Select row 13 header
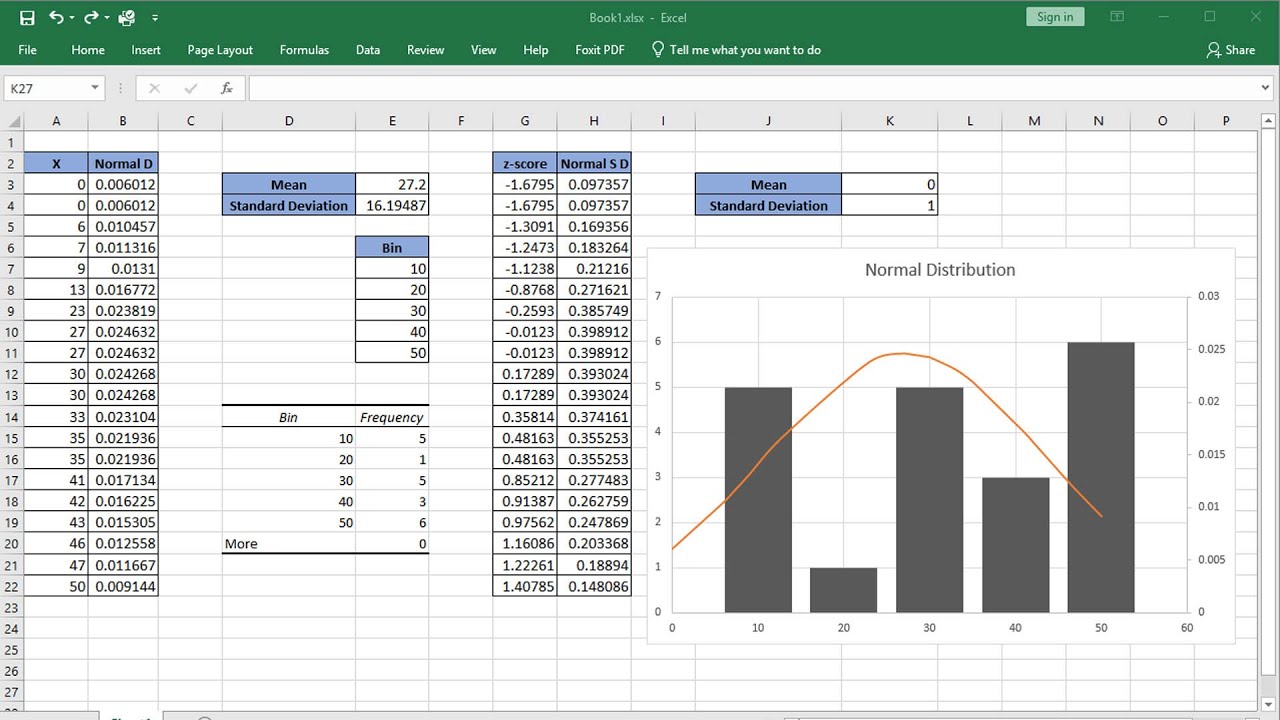The width and height of the screenshot is (1280, 720). pos(12,395)
